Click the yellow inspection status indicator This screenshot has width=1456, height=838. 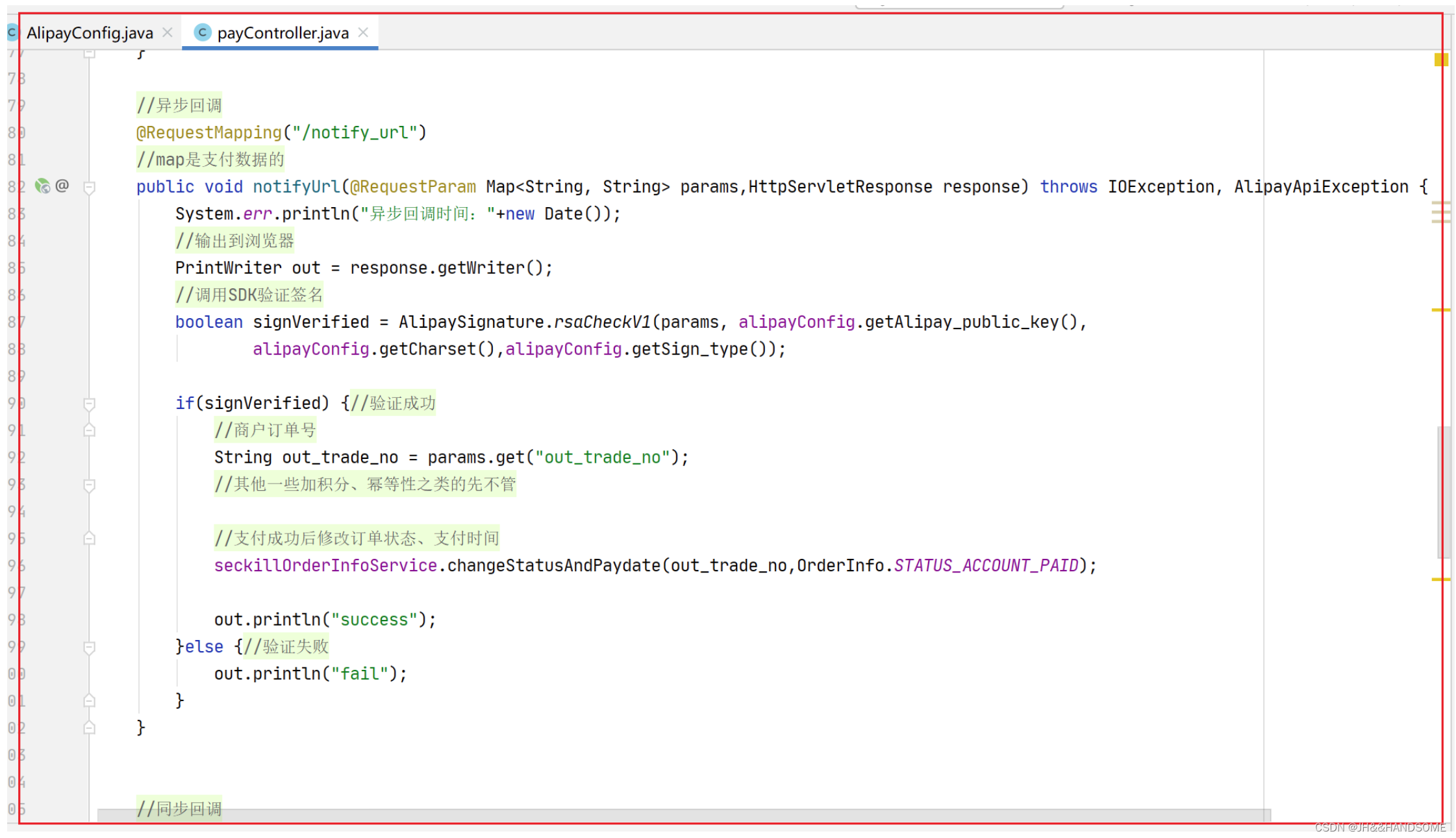(x=1441, y=60)
